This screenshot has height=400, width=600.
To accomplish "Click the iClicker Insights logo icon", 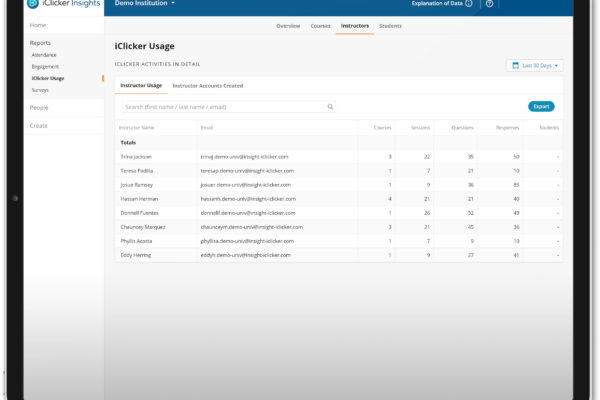I will click(x=33, y=3).
